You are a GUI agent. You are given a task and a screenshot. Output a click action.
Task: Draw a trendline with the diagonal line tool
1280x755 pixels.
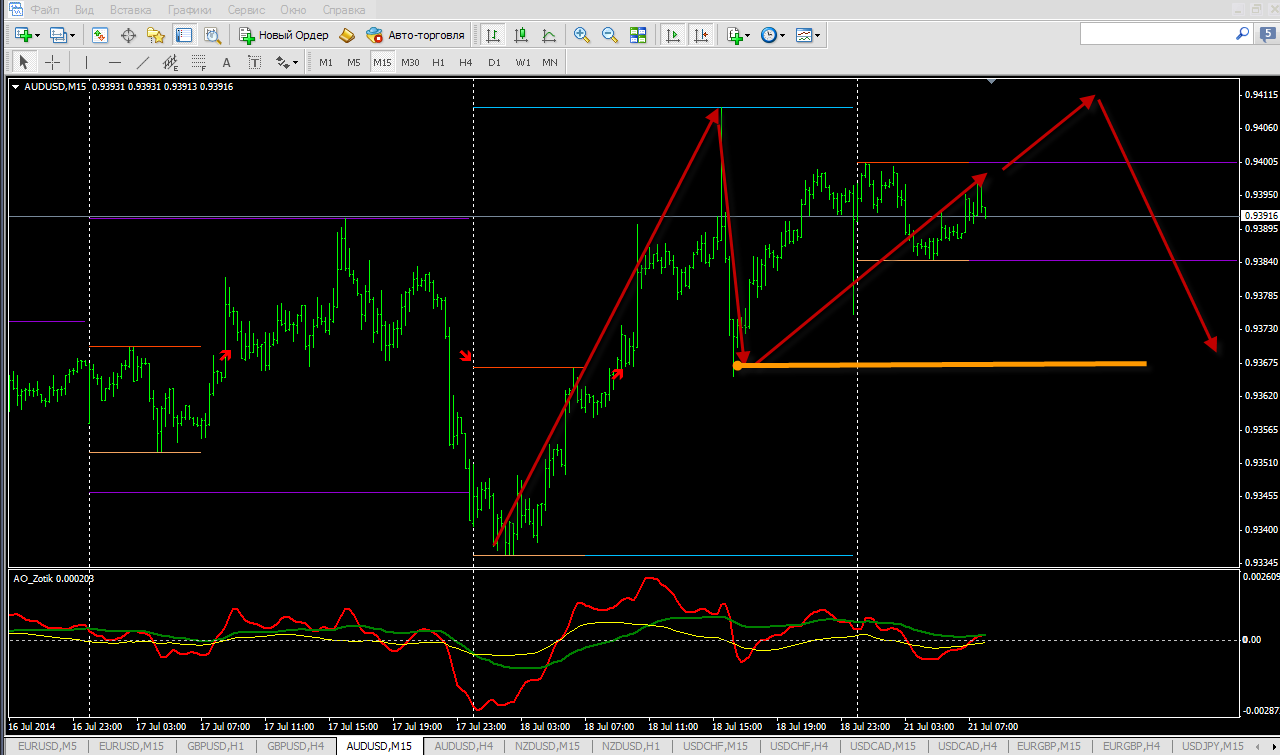(x=141, y=62)
